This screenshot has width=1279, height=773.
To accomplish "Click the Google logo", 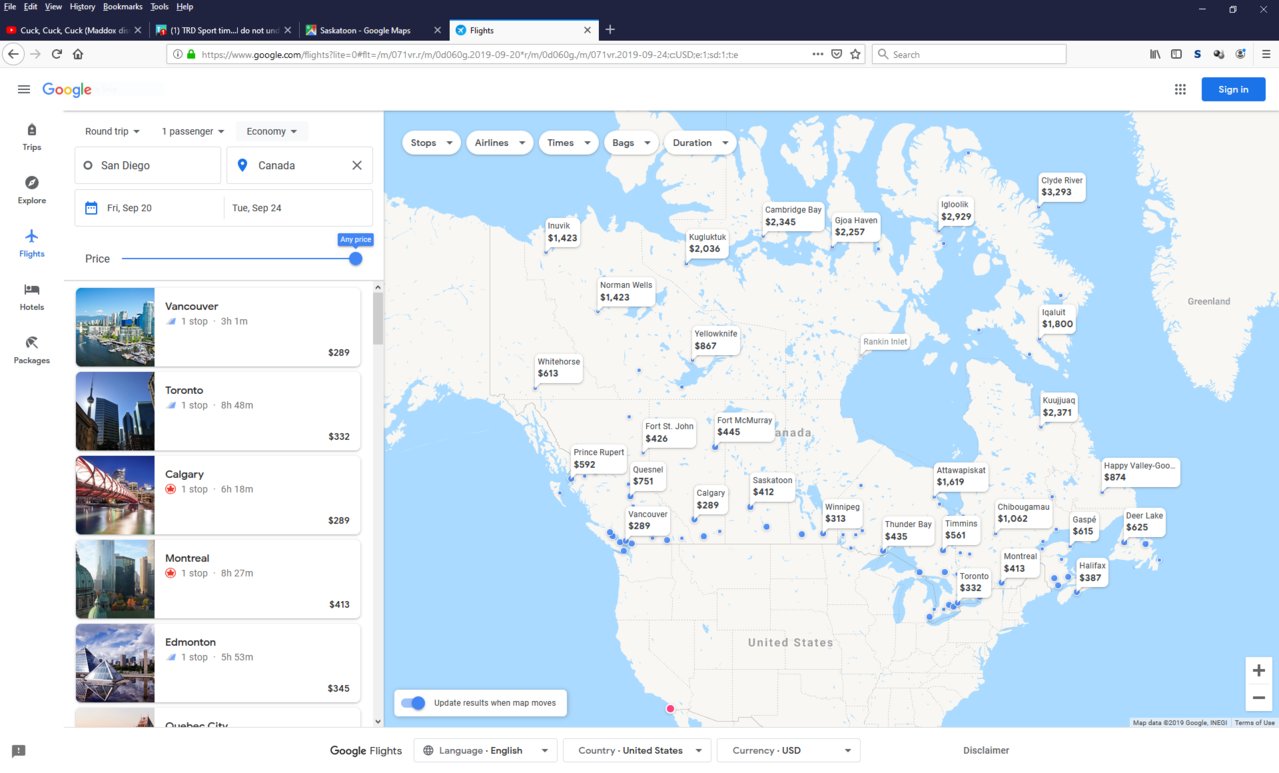I will (x=67, y=90).
